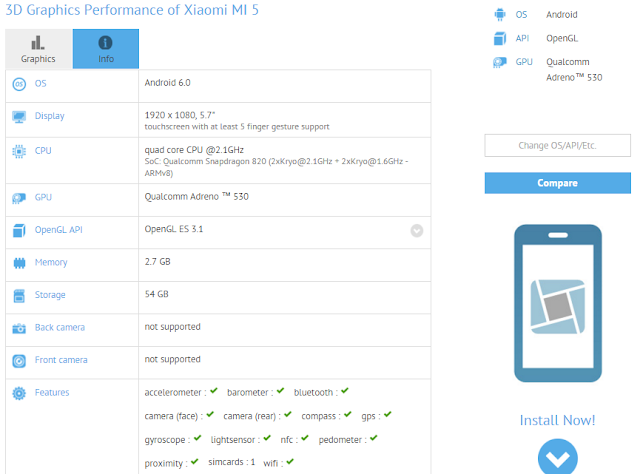This screenshot has height=474, width=640.
Task: Click the Back camera 'not supported' text
Action: (x=172, y=327)
